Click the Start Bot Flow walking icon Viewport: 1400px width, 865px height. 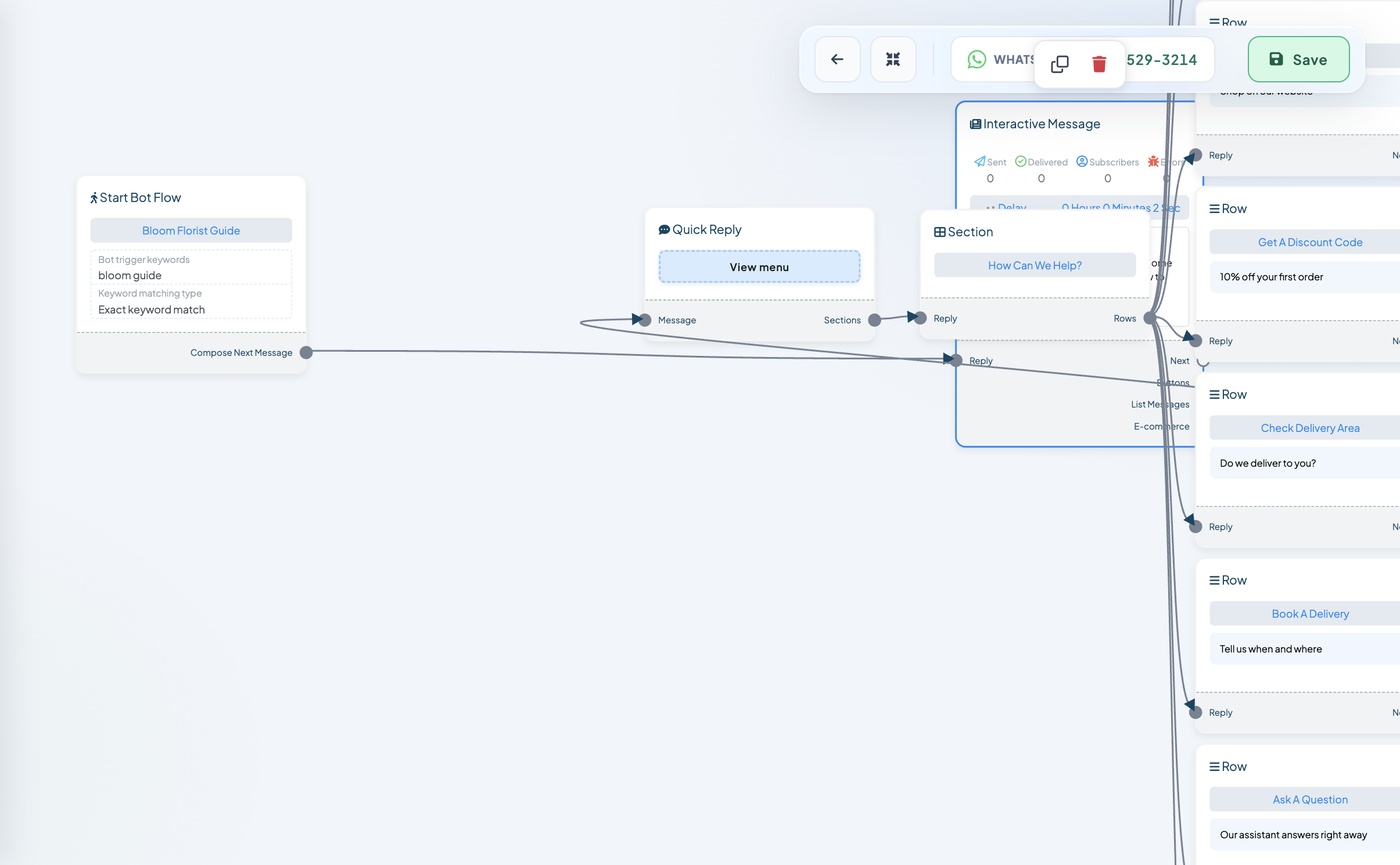94,198
